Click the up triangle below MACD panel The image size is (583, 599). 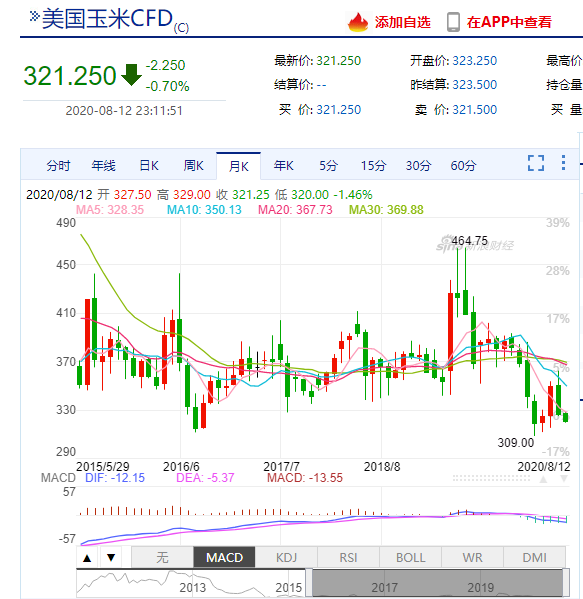(87, 558)
